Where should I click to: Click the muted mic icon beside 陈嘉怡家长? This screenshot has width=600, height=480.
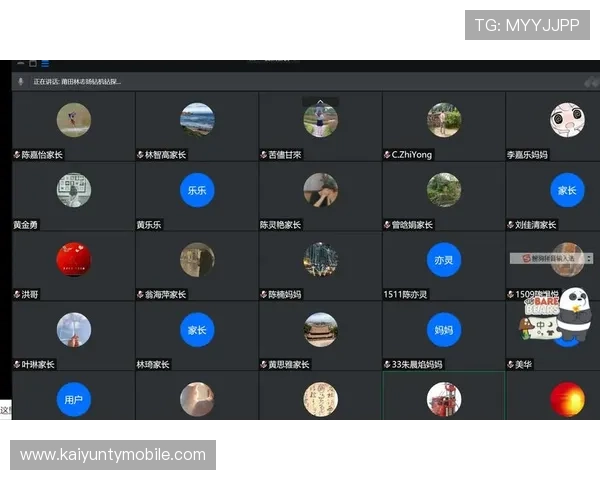tap(17, 155)
